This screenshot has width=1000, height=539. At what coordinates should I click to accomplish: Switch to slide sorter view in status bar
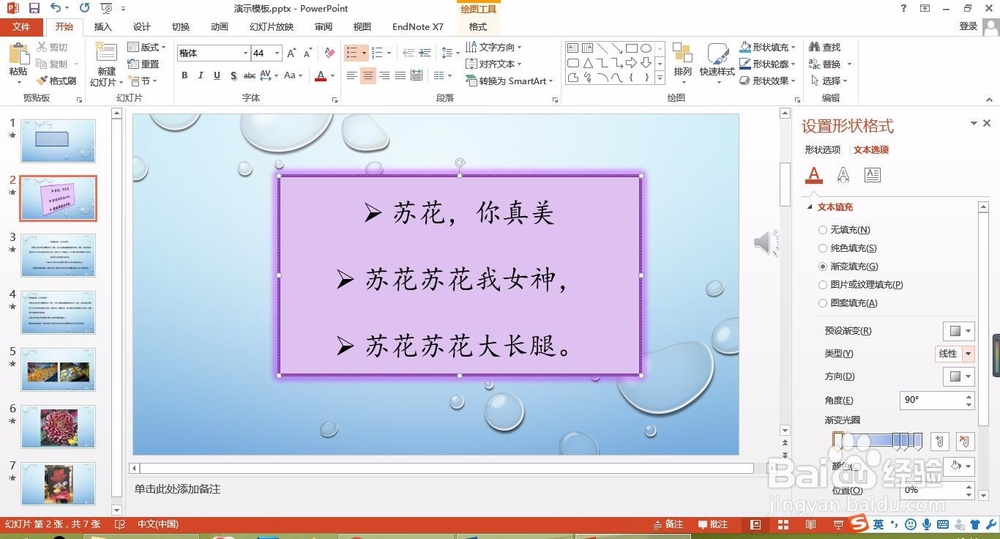pyautogui.click(x=783, y=524)
